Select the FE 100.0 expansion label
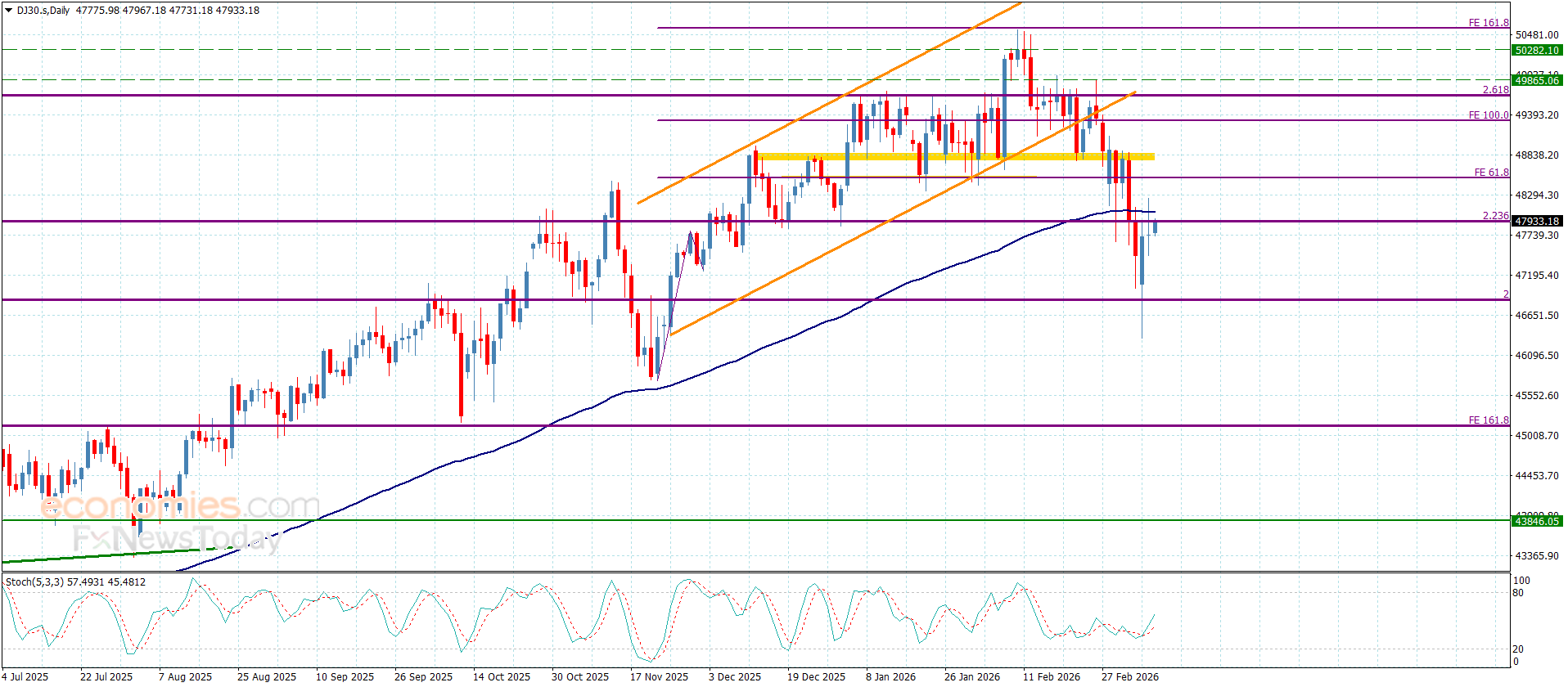This screenshot has height=687, width=1568. click(x=1489, y=115)
